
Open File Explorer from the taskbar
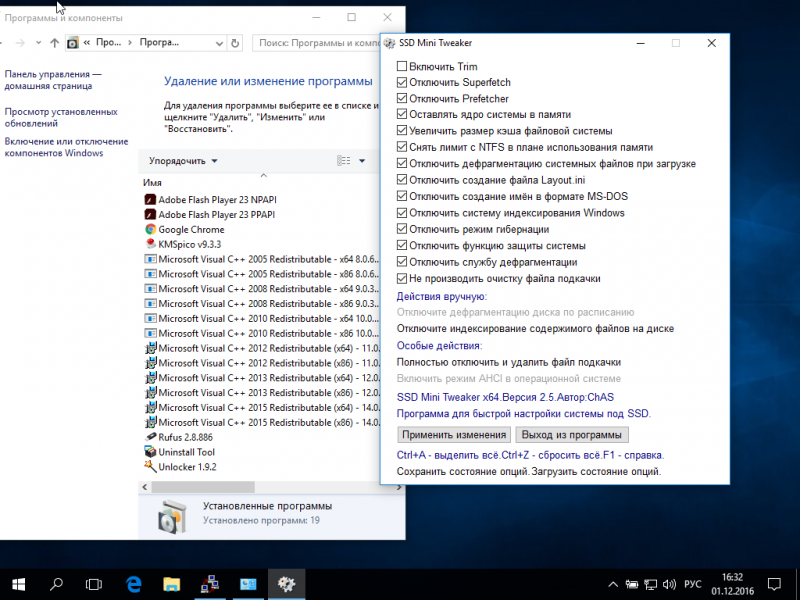(172, 584)
